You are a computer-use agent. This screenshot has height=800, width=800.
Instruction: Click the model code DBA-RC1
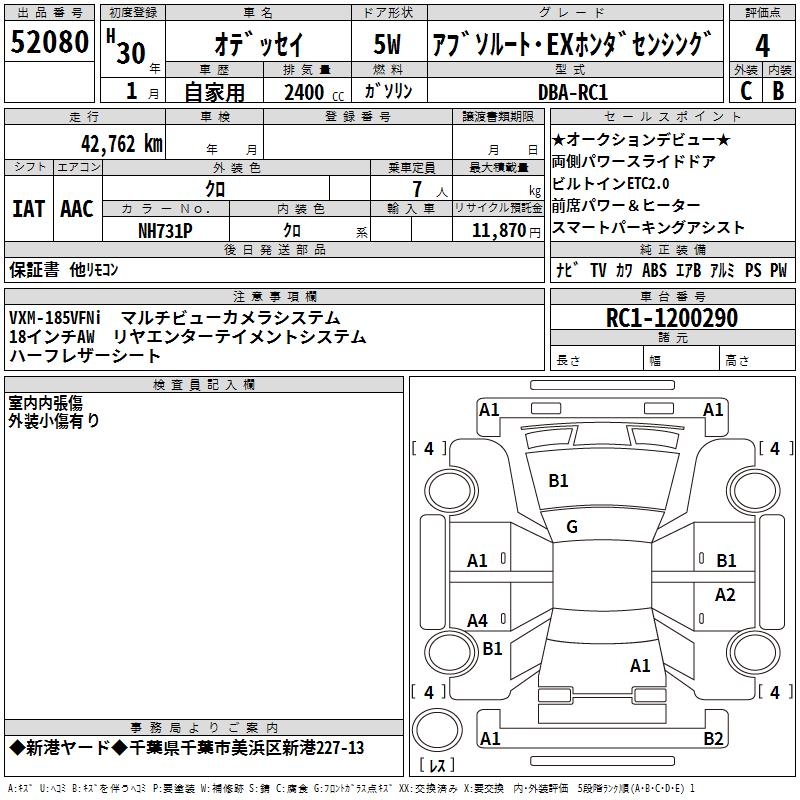[573, 92]
